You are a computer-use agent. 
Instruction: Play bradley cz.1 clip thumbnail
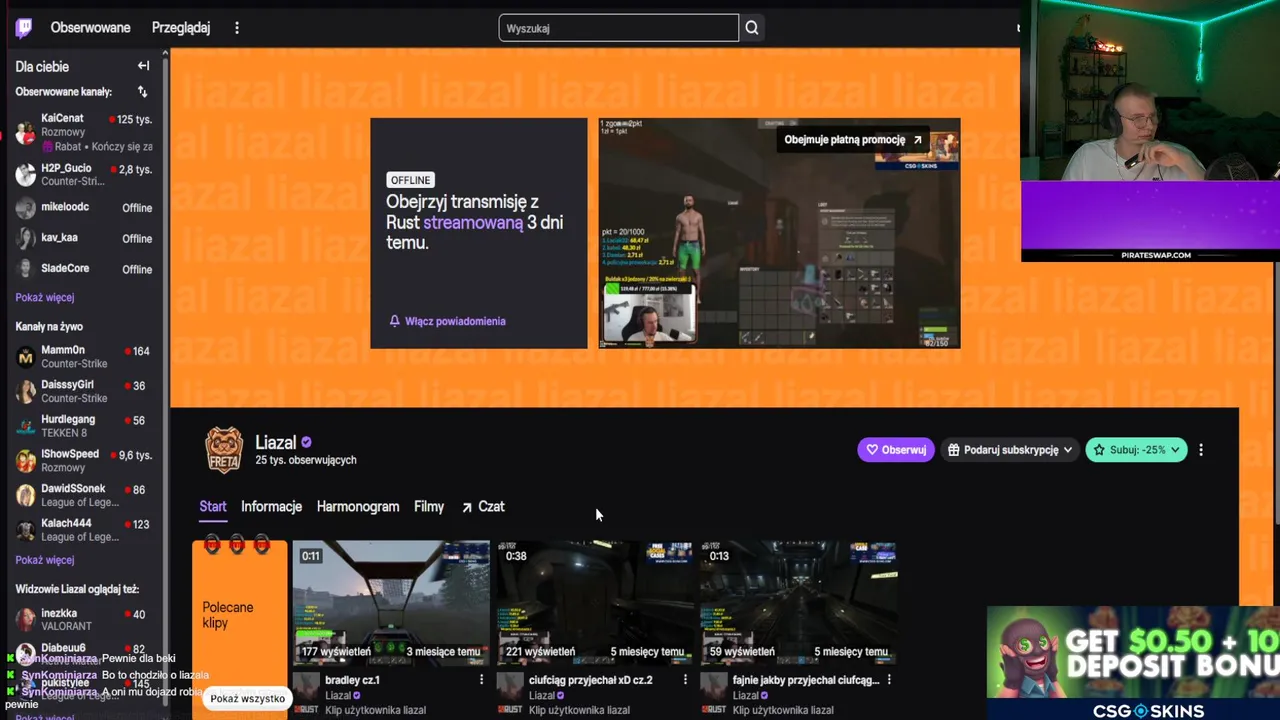tap(391, 603)
